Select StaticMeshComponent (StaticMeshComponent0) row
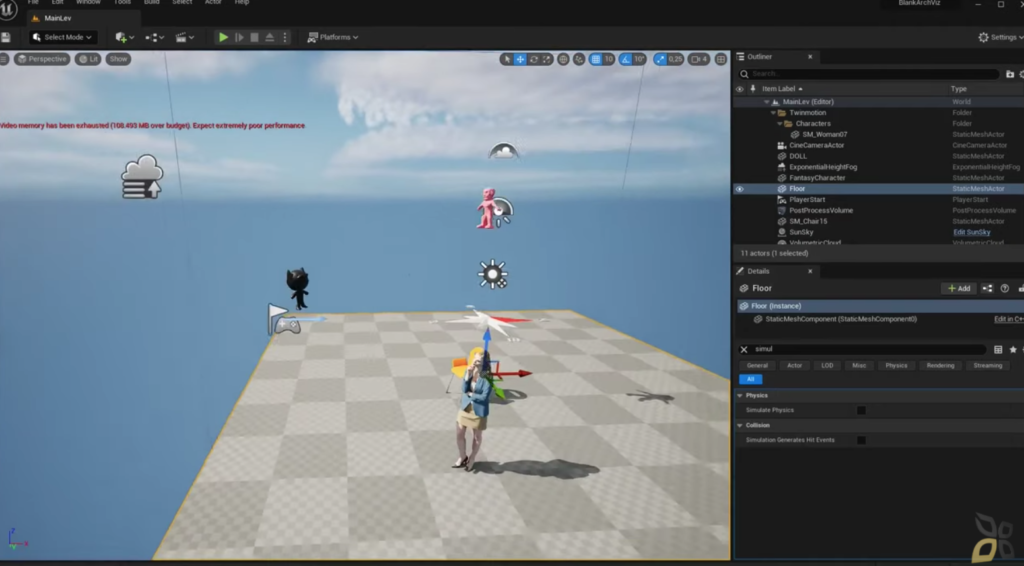The image size is (1024, 566). (878, 319)
